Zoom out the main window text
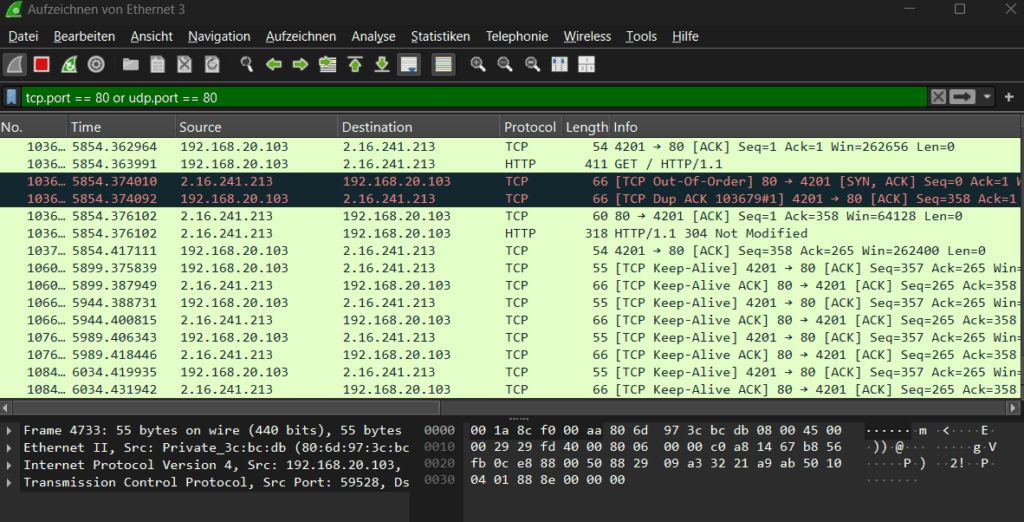 [505, 65]
